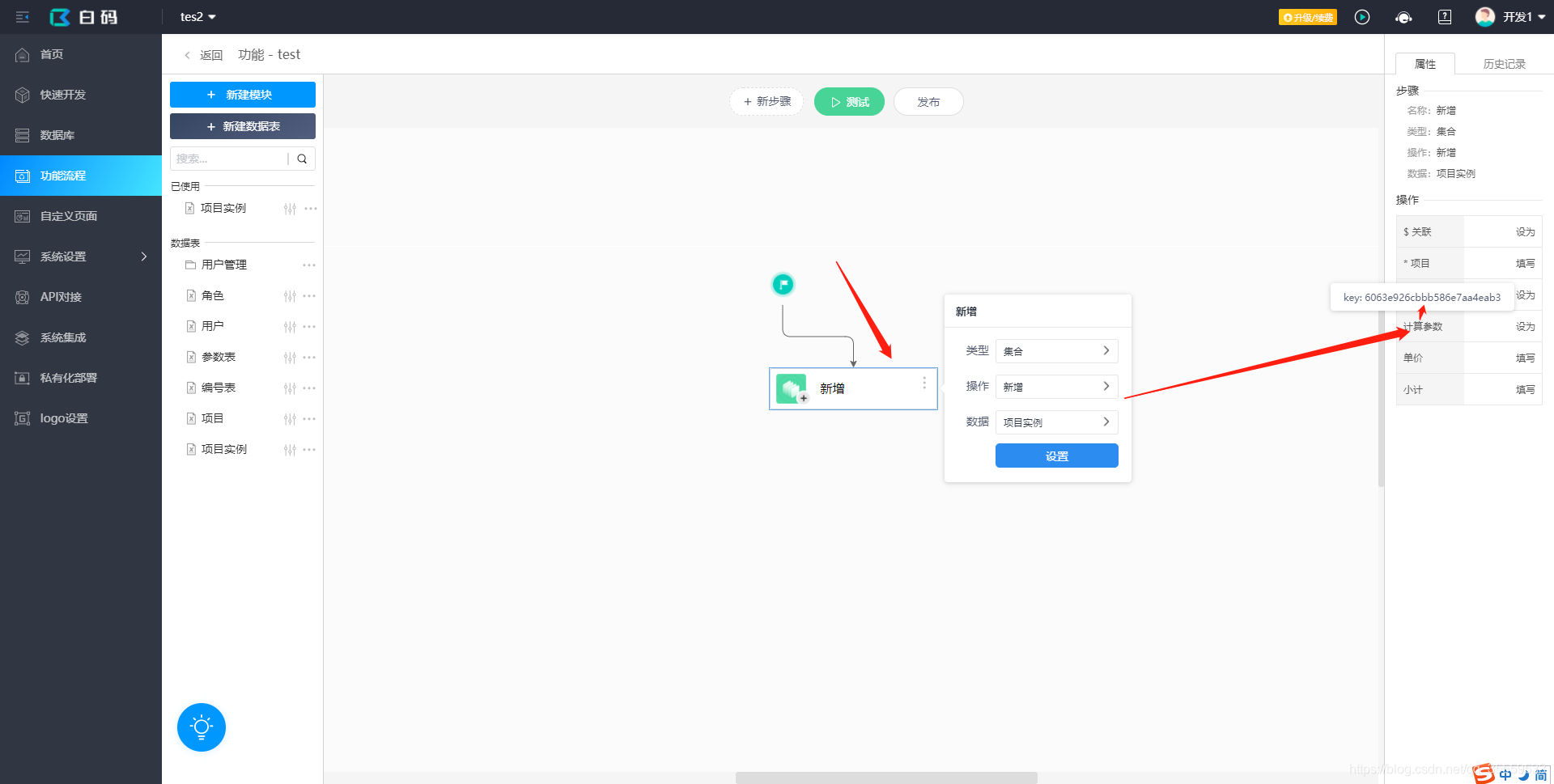This screenshot has height=784, width=1554.
Task: Click 填写 in the 单价 row
Action: (1525, 358)
